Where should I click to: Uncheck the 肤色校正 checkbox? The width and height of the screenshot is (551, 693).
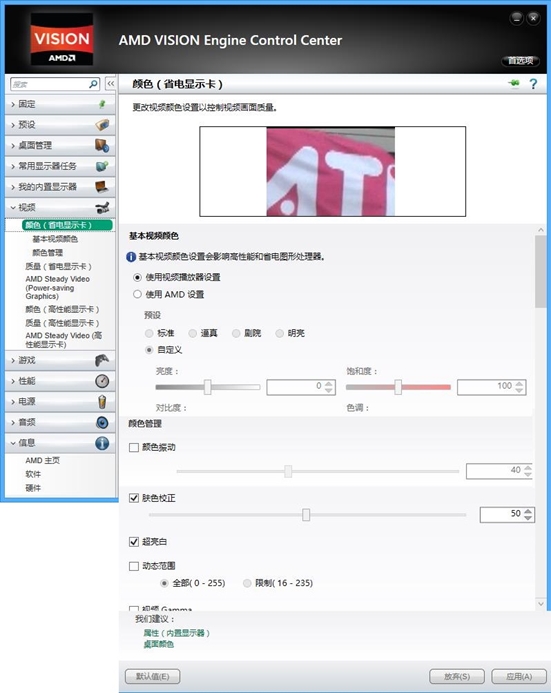pyautogui.click(x=134, y=498)
